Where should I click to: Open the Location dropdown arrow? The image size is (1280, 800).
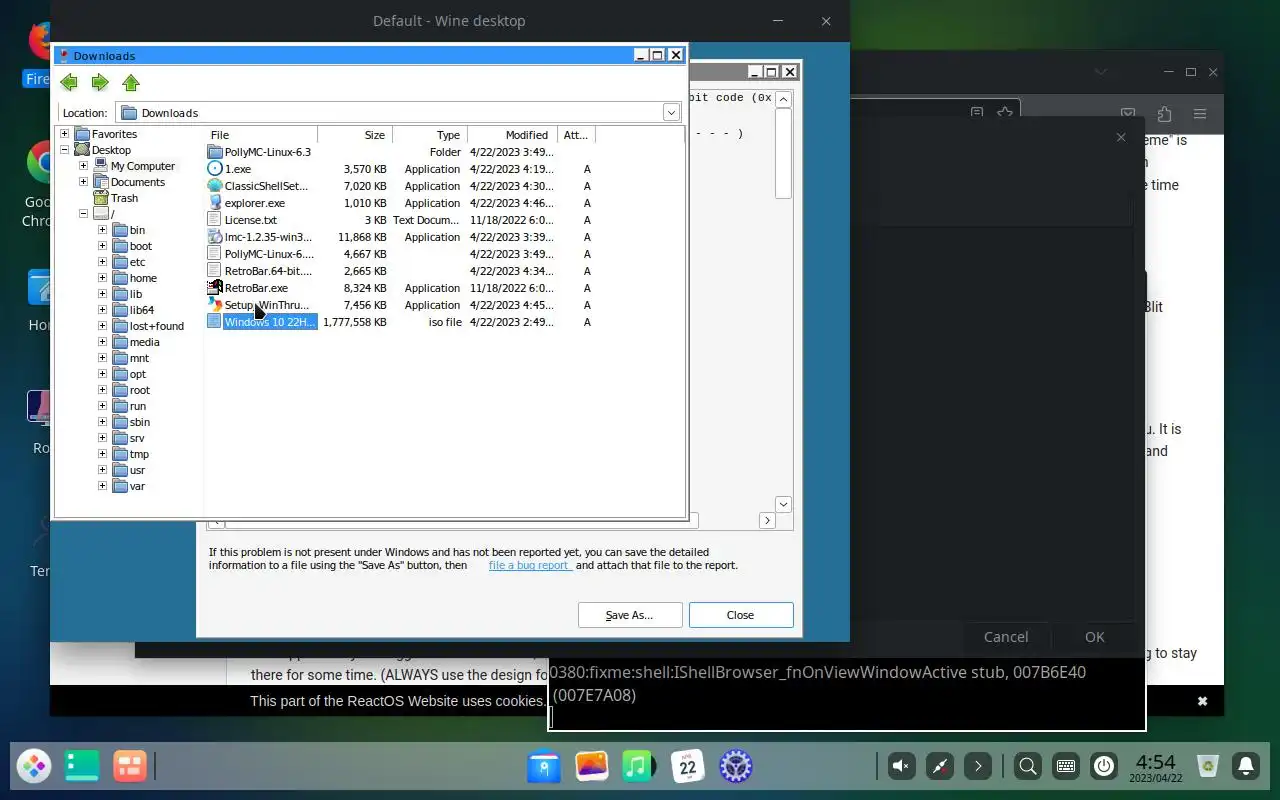(x=672, y=113)
